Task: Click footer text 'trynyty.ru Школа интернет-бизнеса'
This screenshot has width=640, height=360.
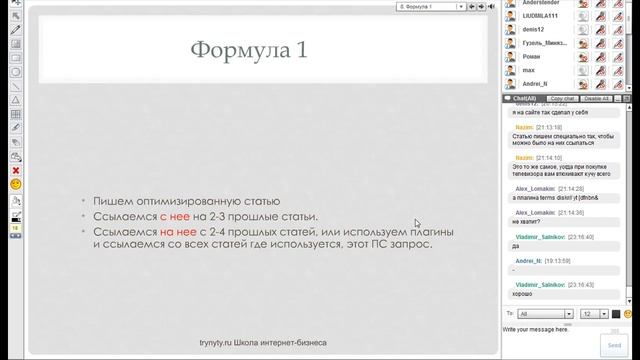Action: point(263,343)
